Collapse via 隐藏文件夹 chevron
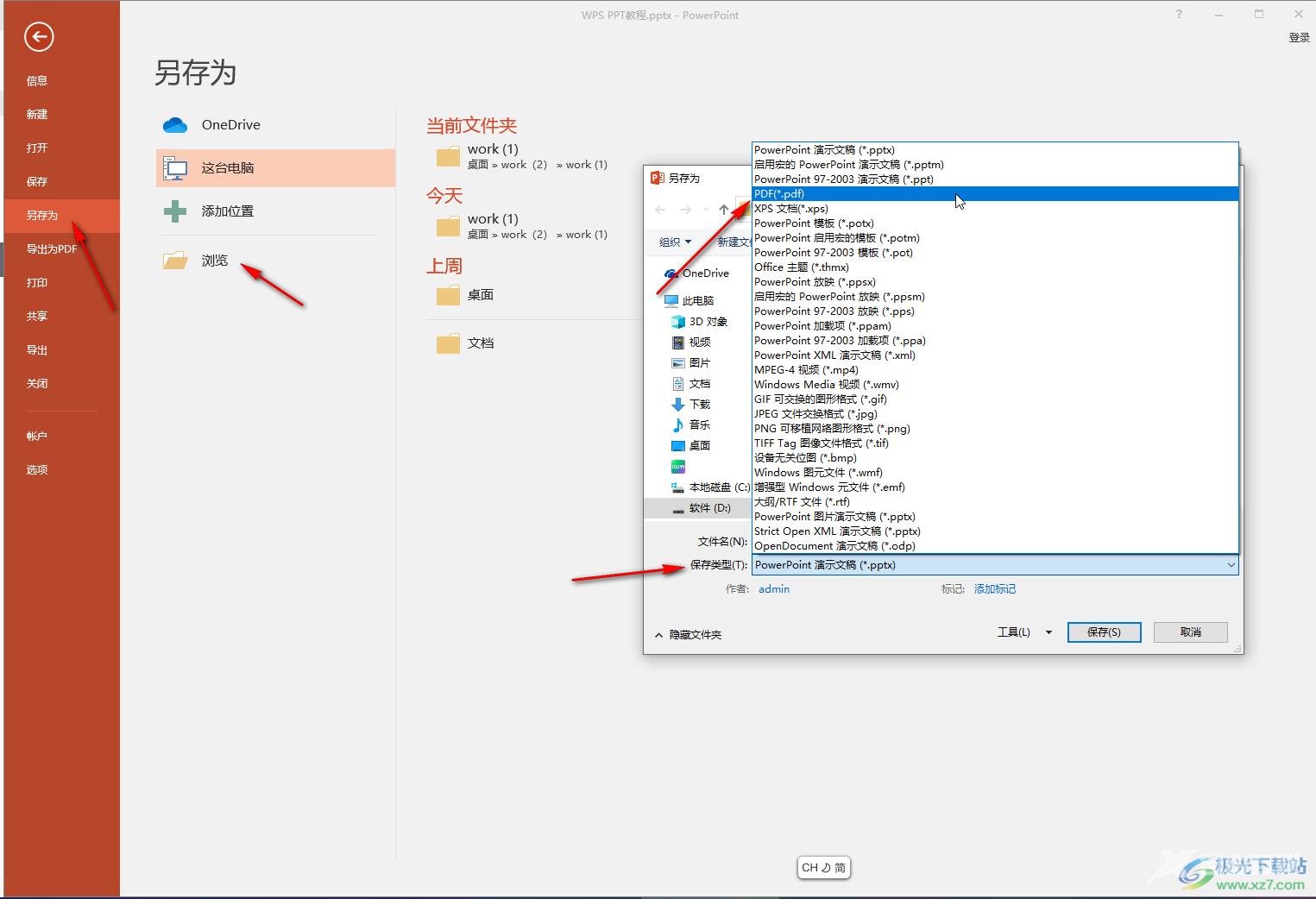This screenshot has height=899, width=1316. (658, 635)
